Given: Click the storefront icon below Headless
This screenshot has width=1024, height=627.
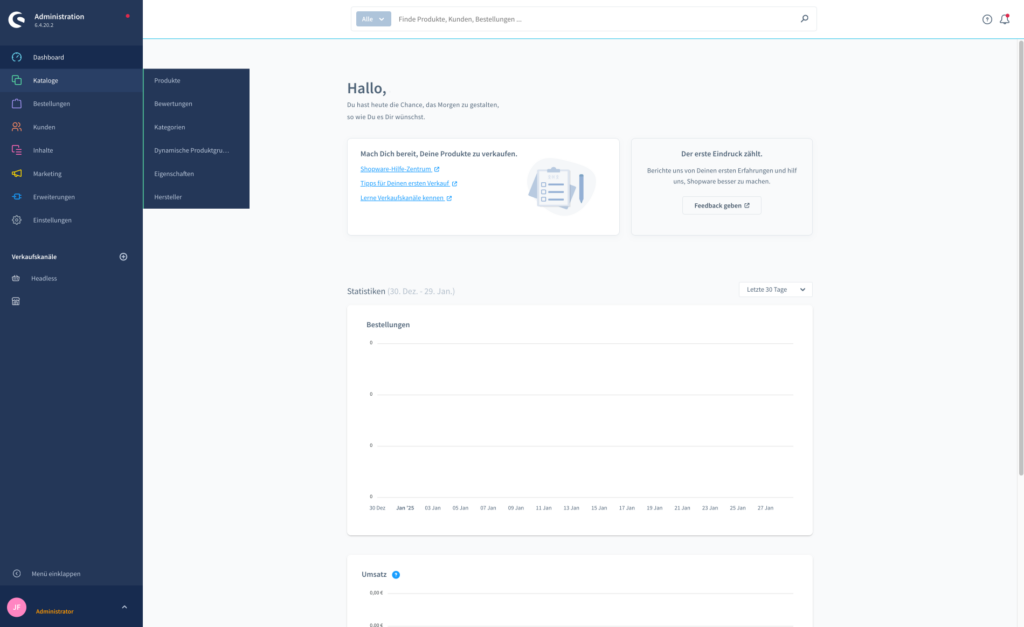Looking at the screenshot, I should point(16,301).
